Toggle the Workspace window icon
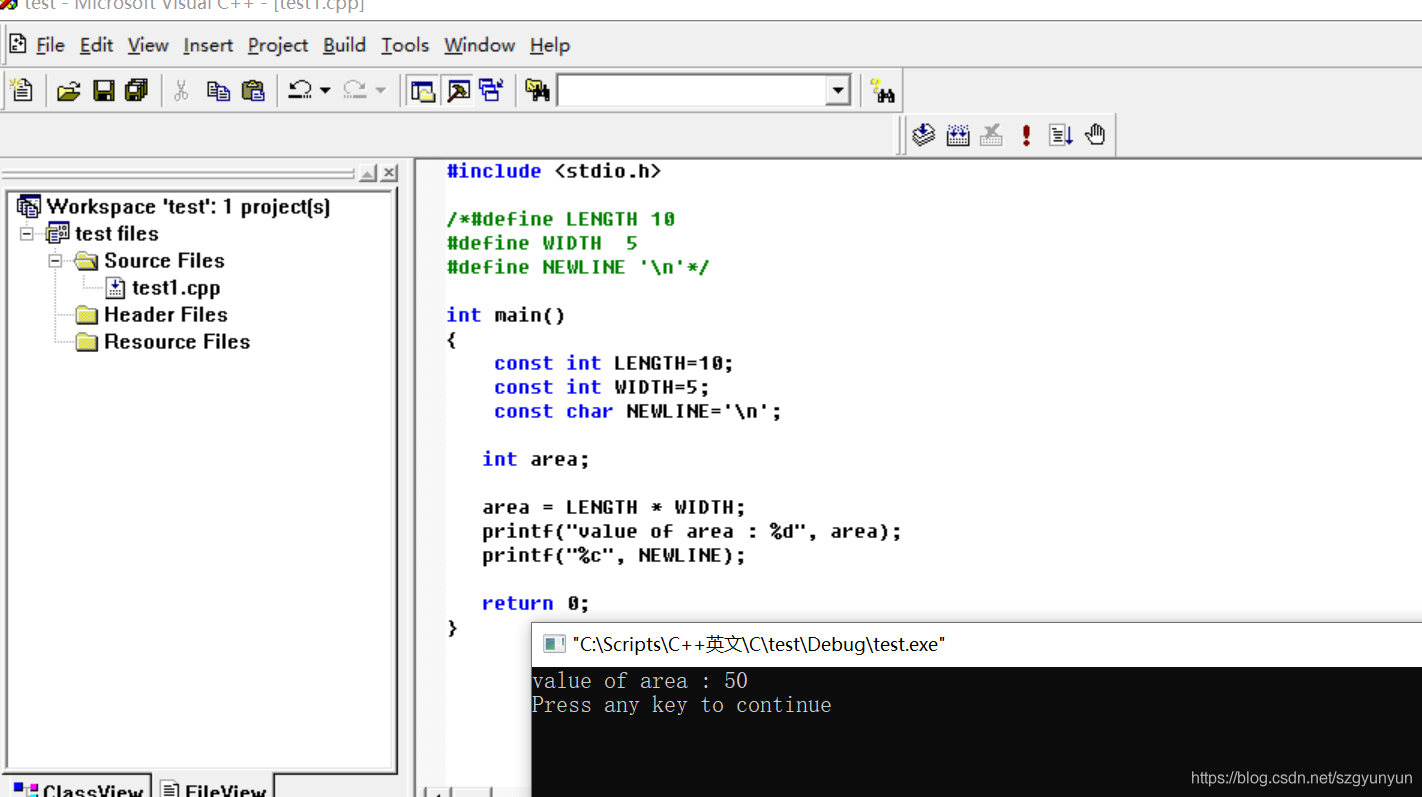The image size is (1422, 797). [x=423, y=91]
